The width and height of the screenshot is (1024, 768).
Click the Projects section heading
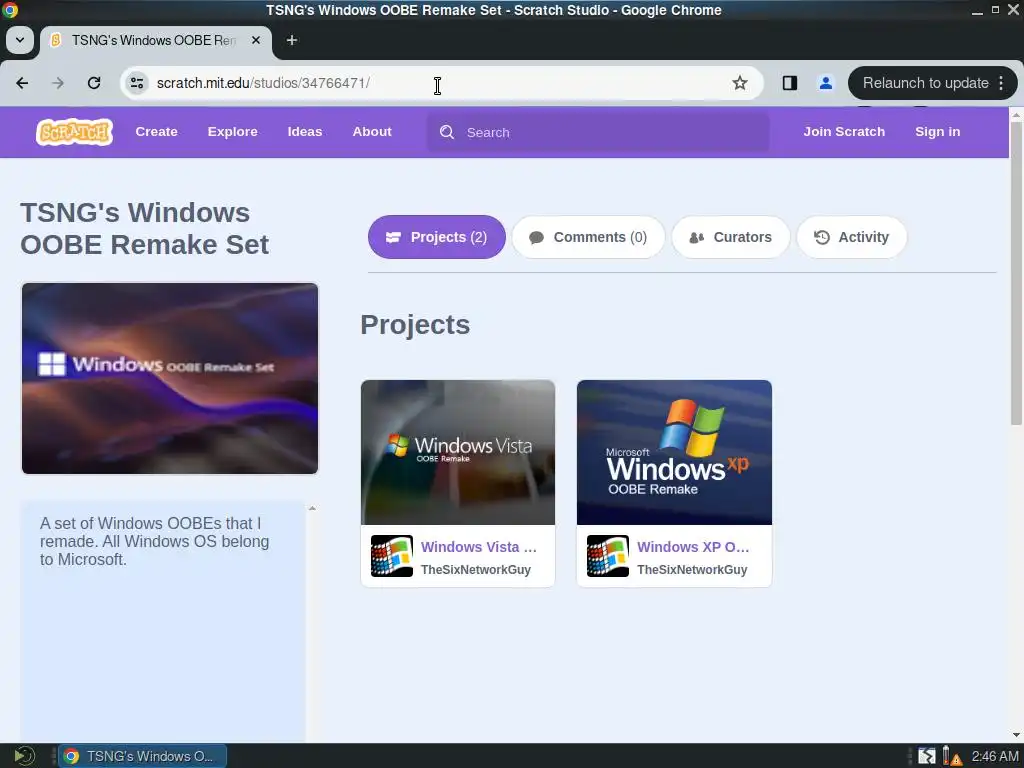pos(415,325)
